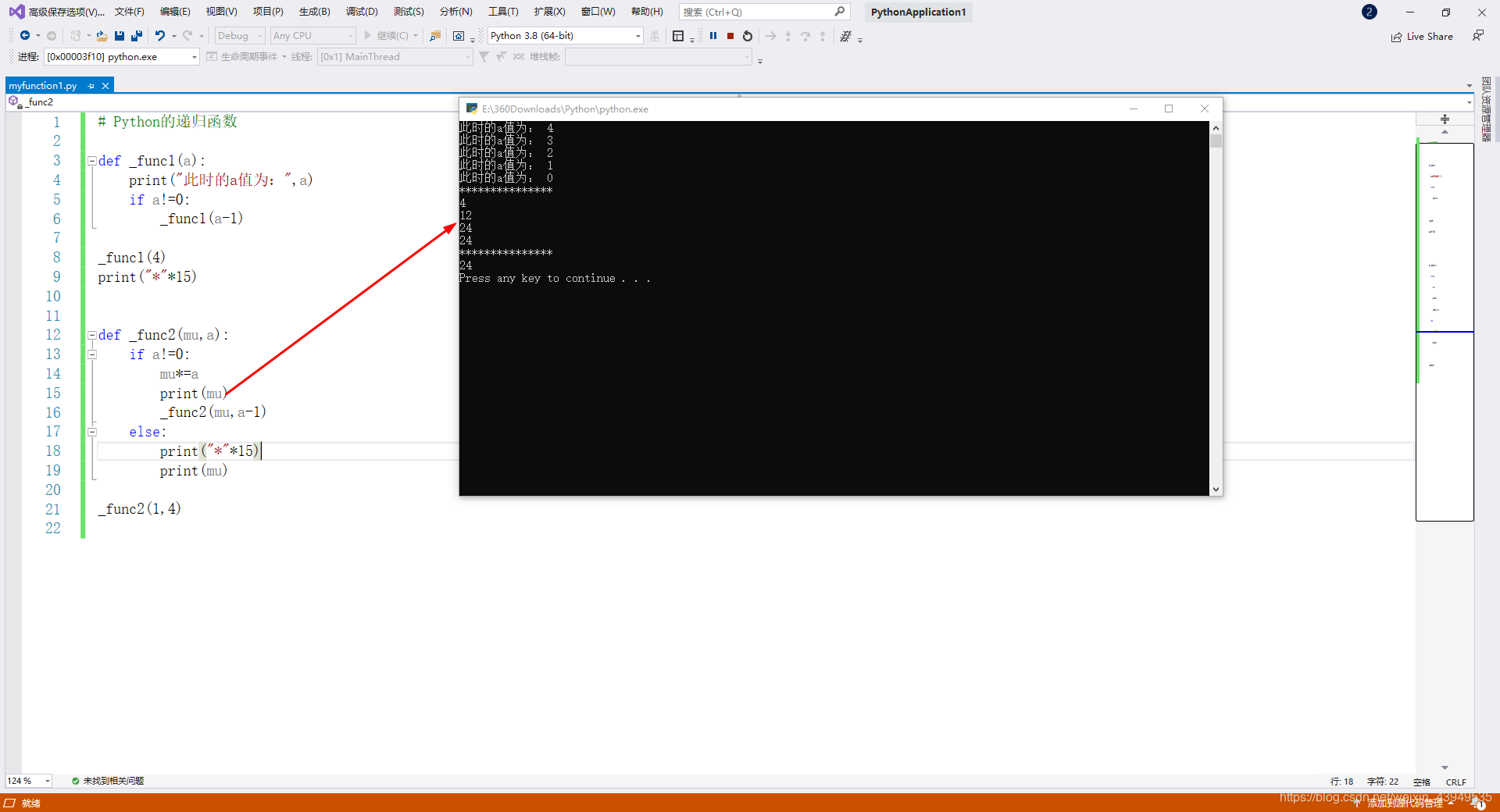Open the Python 3.8 (64-bit) environment dropdown
The image size is (1500, 812).
coord(566,36)
